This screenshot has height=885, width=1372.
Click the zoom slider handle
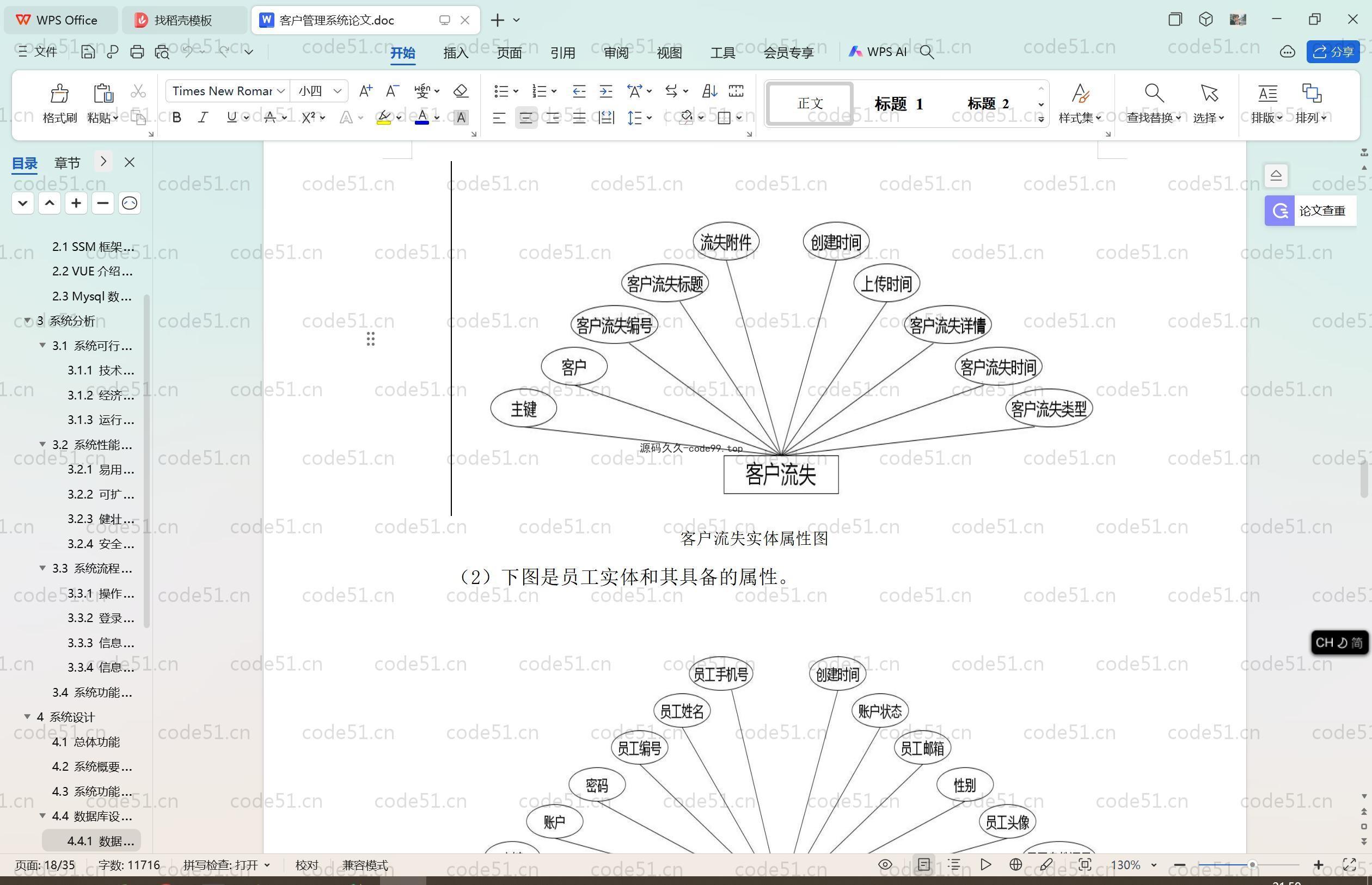[1251, 864]
